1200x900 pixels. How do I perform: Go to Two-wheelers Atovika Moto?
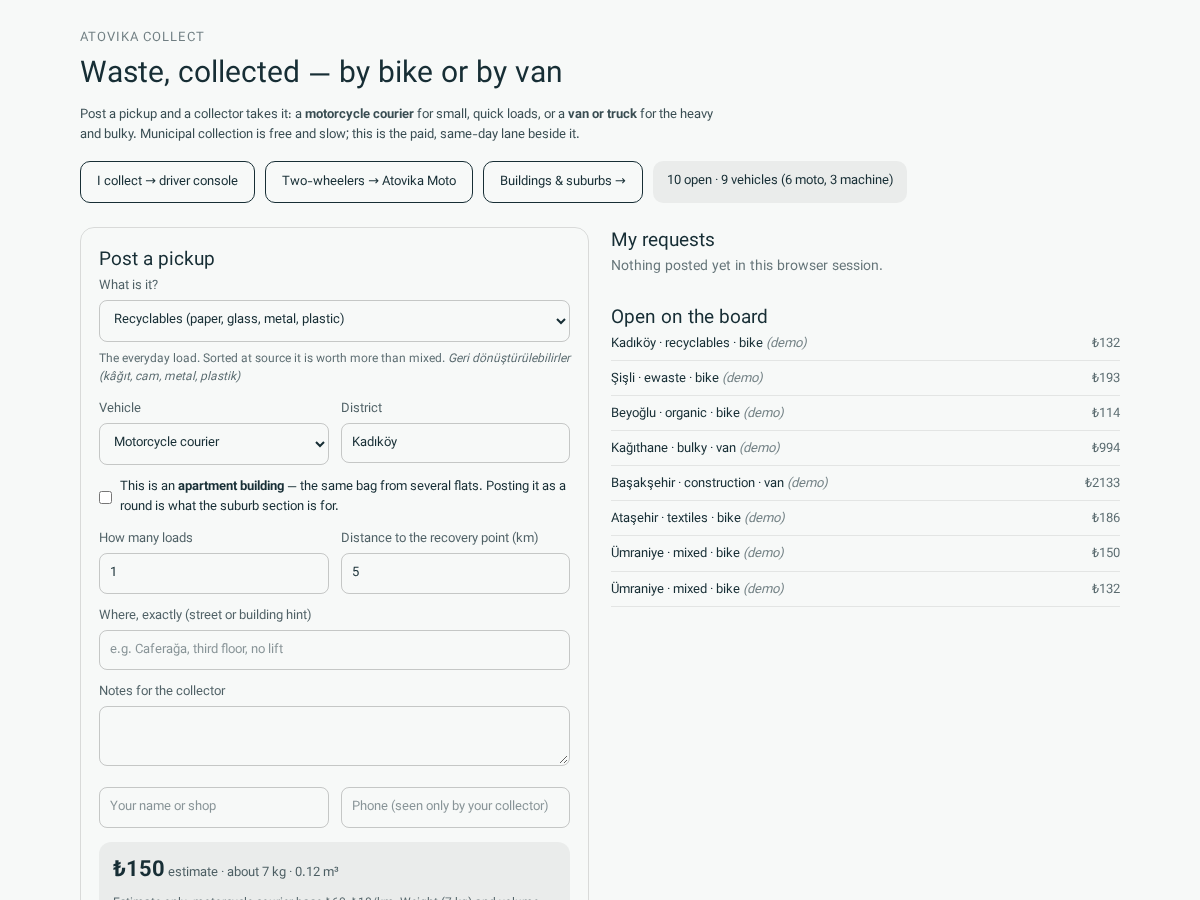pyautogui.click(x=369, y=182)
